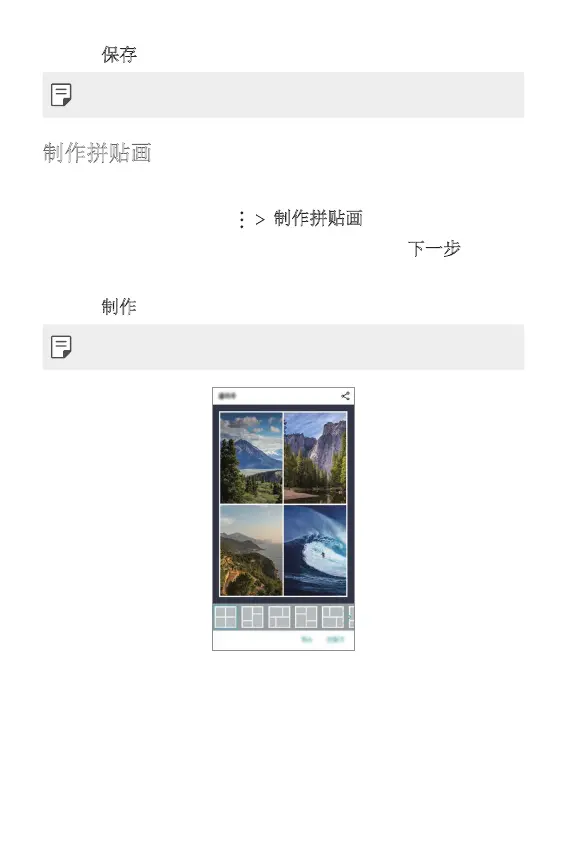
Task: Tap the rightmost teal button in editor footer
Action: [x=335, y=640]
